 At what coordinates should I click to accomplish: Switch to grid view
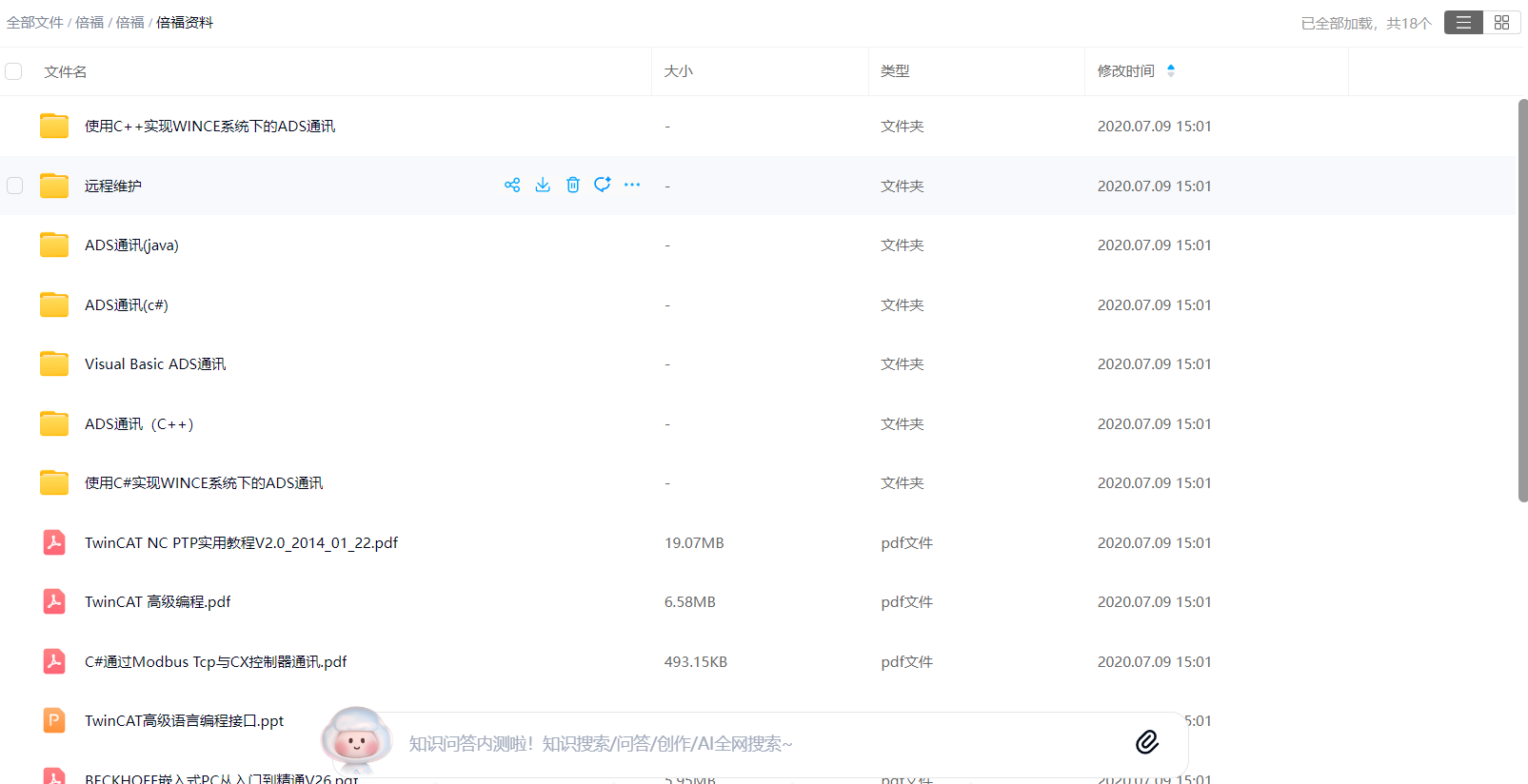[x=1501, y=23]
